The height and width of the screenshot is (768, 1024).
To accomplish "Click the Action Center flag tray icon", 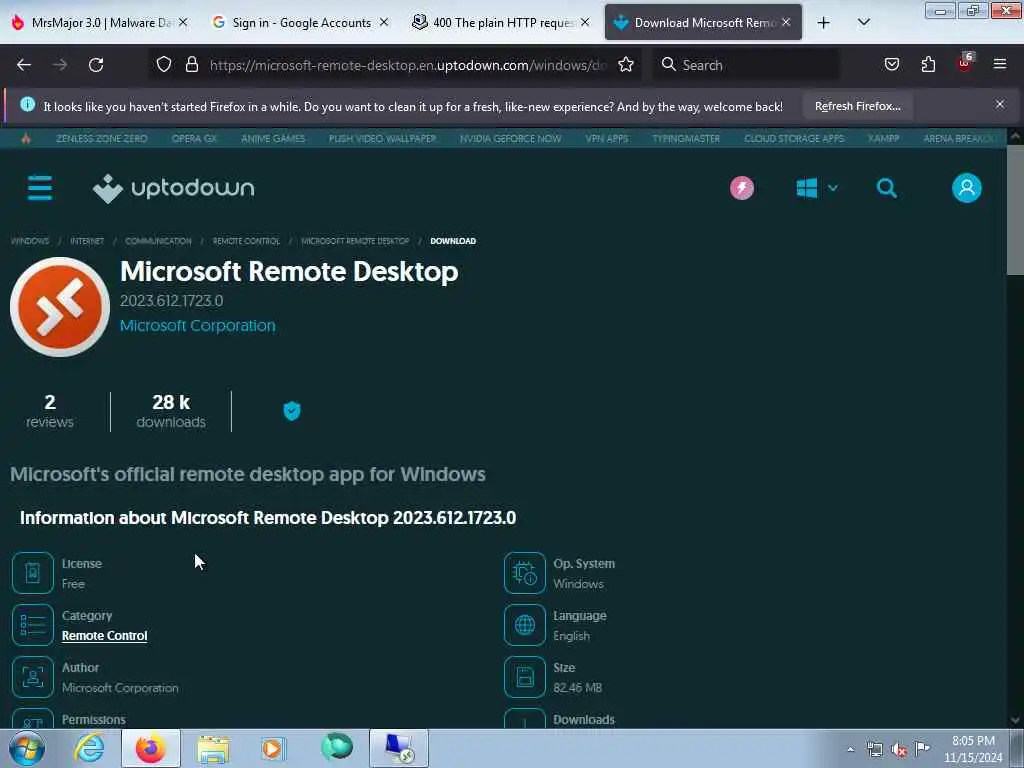I will (x=922, y=748).
